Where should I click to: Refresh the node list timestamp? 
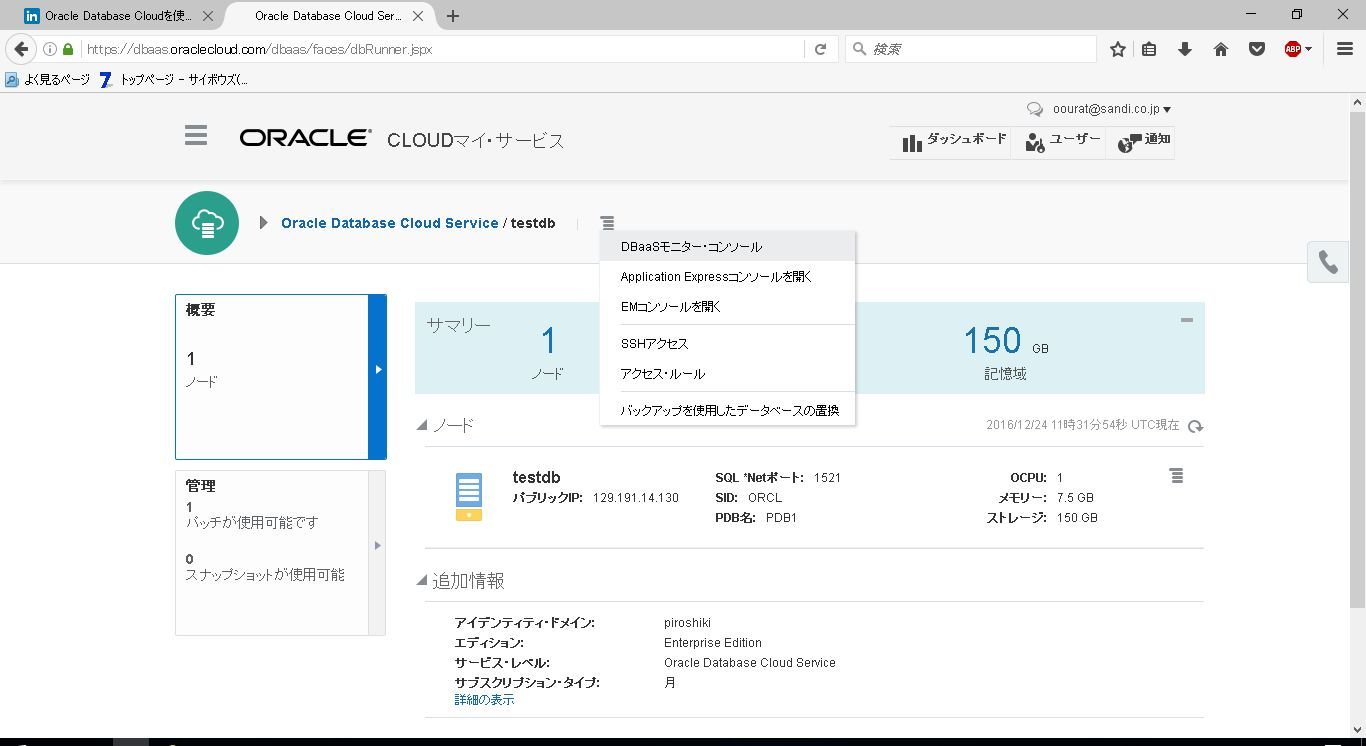click(x=1195, y=426)
